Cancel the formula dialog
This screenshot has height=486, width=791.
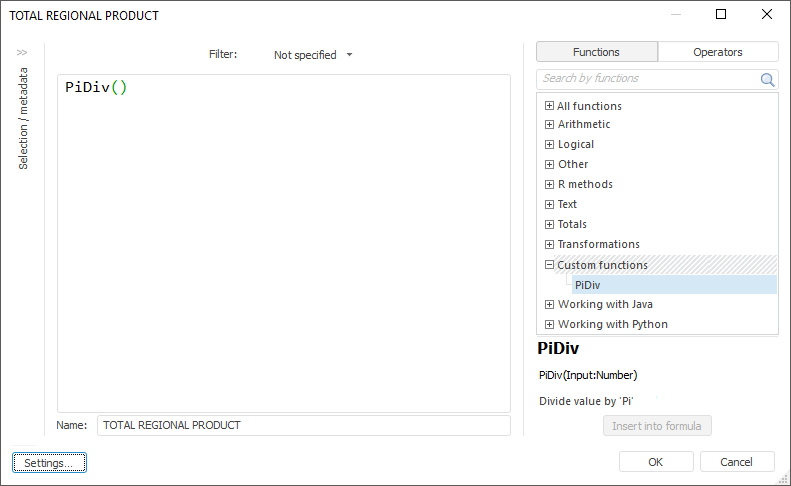click(737, 462)
